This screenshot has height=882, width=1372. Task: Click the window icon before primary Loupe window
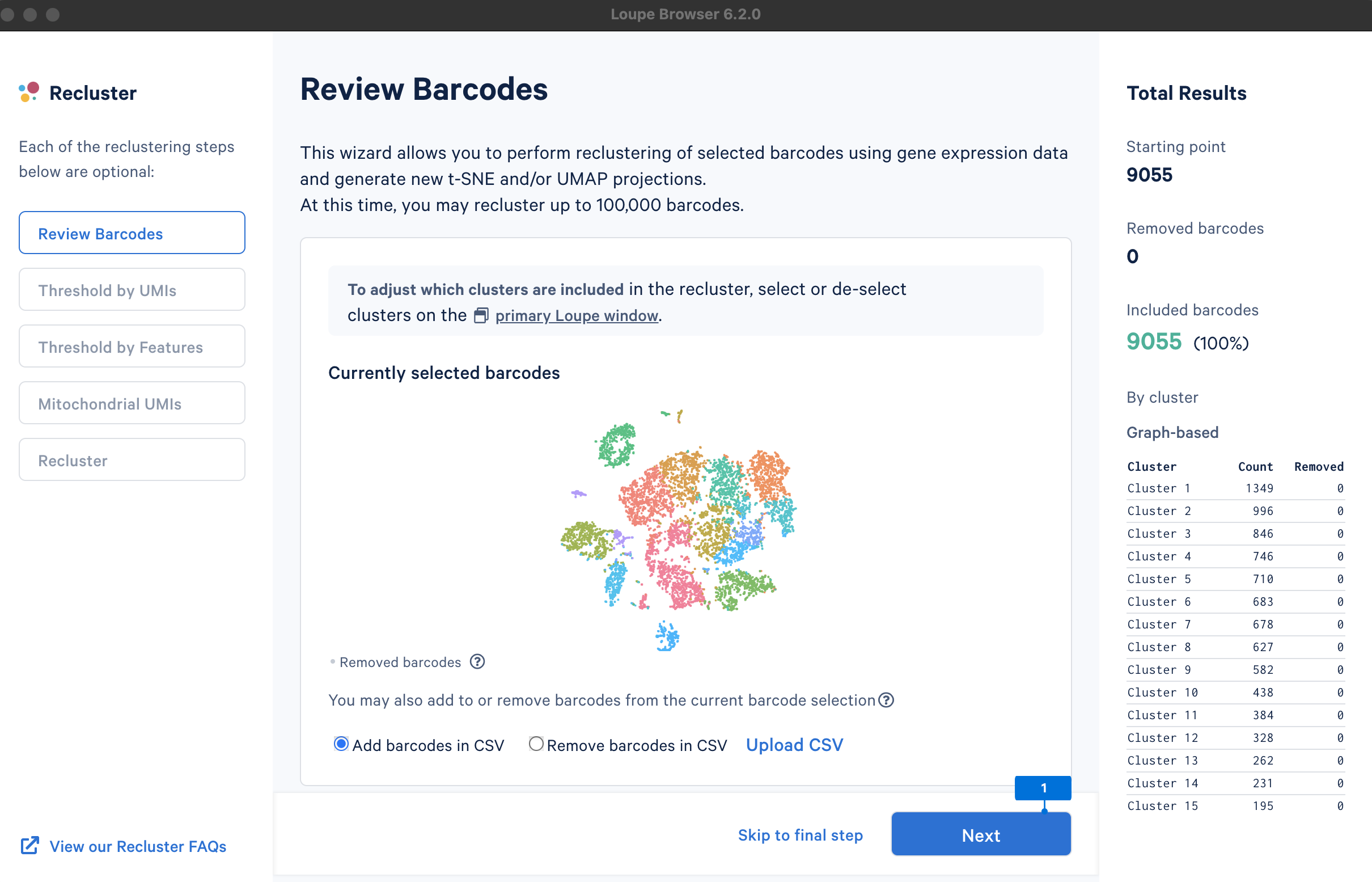tap(481, 315)
